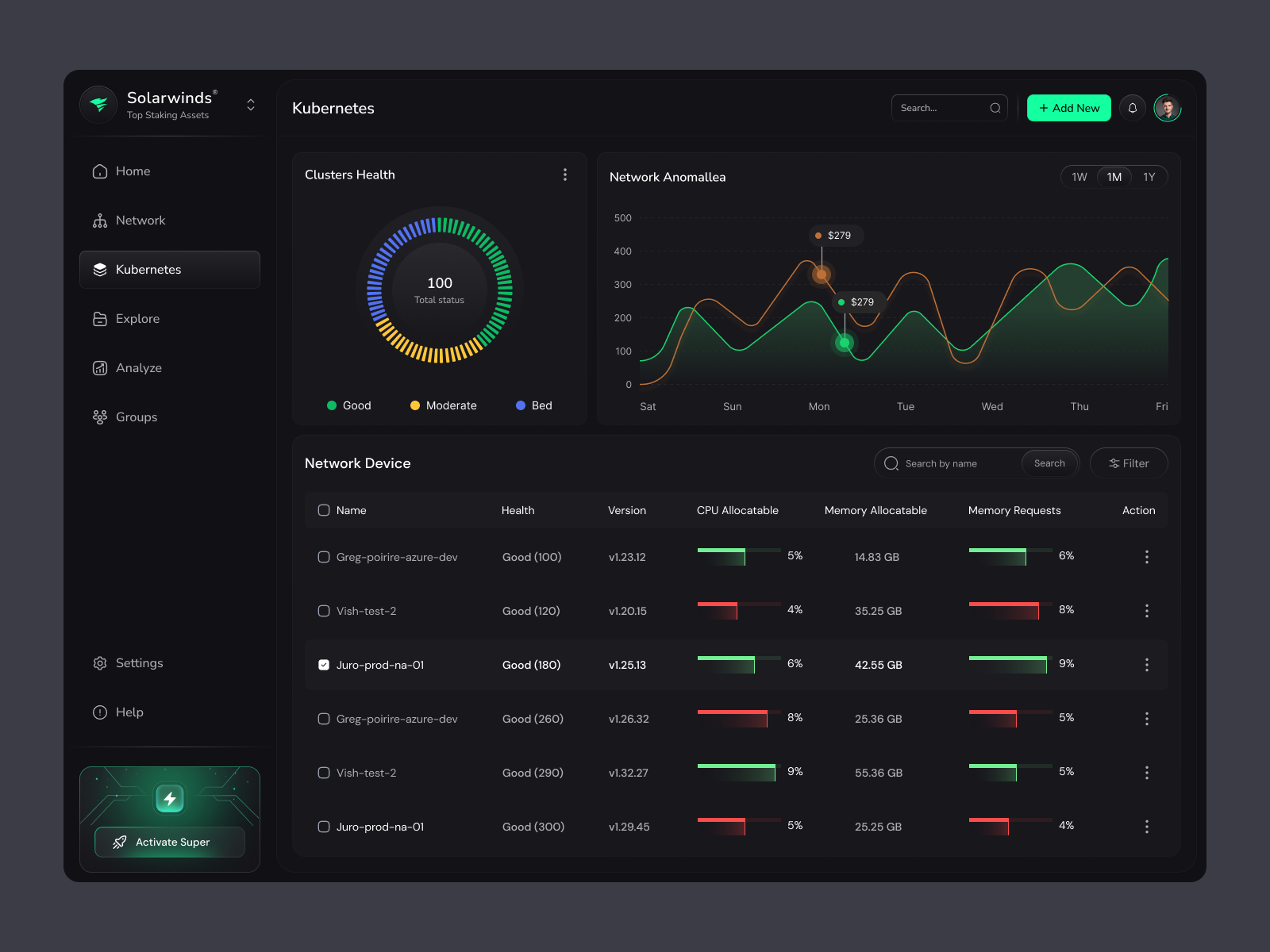Open the Analyze section

[170, 368]
